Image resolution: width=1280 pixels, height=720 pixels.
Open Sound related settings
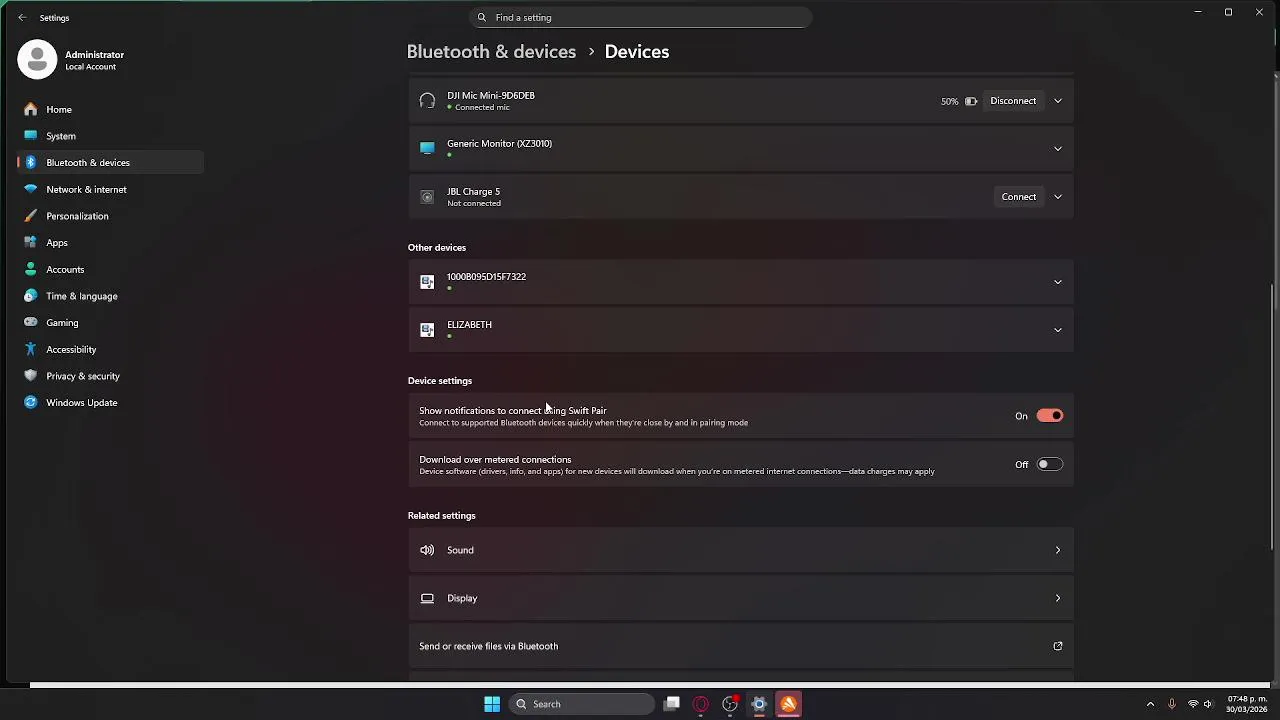[x=741, y=550]
